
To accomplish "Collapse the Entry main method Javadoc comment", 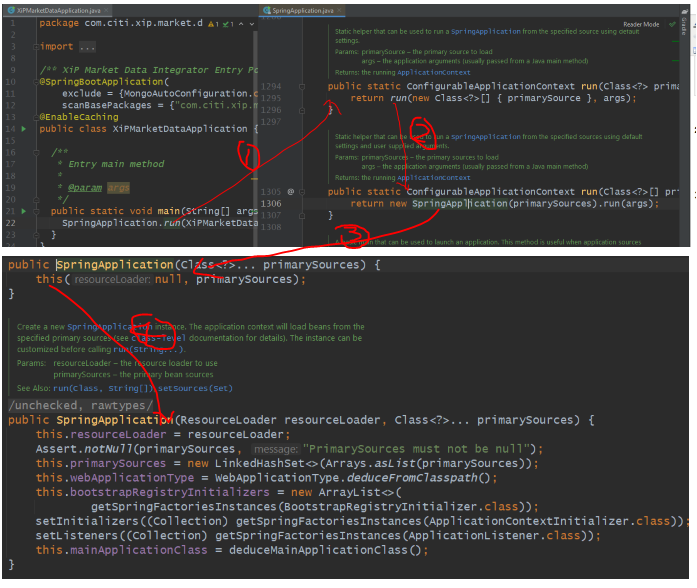I will pyautogui.click(x=36, y=152).
